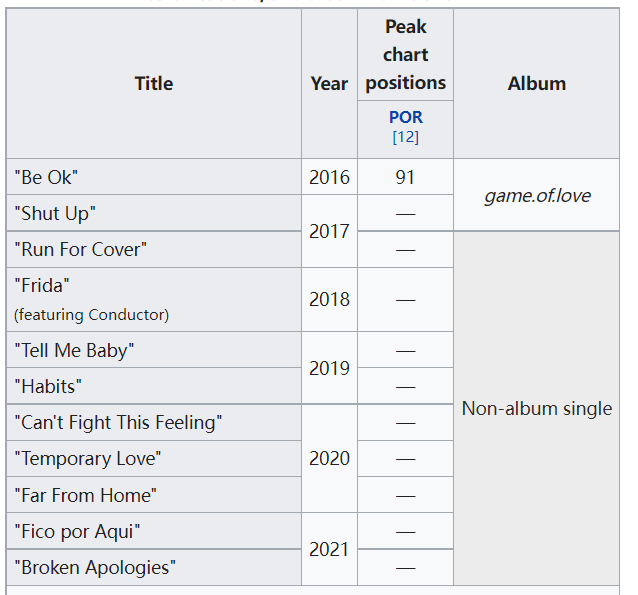Screen dimensions: 638x595
Task: Click the "featuring Conductor" subtext
Action: [x=92, y=314]
